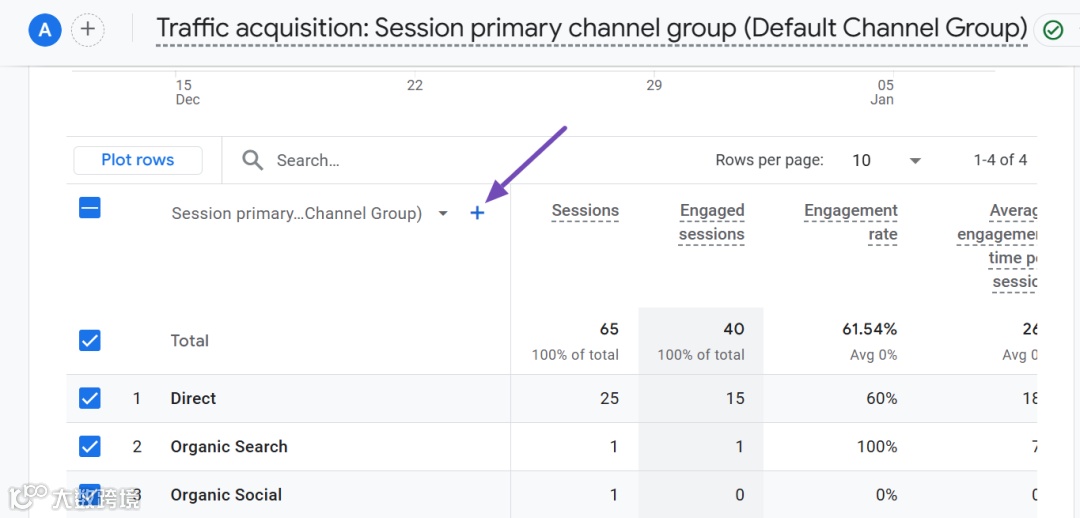This screenshot has width=1080, height=518.
Task: Click the add comparison plus circle
Action: (x=88, y=30)
